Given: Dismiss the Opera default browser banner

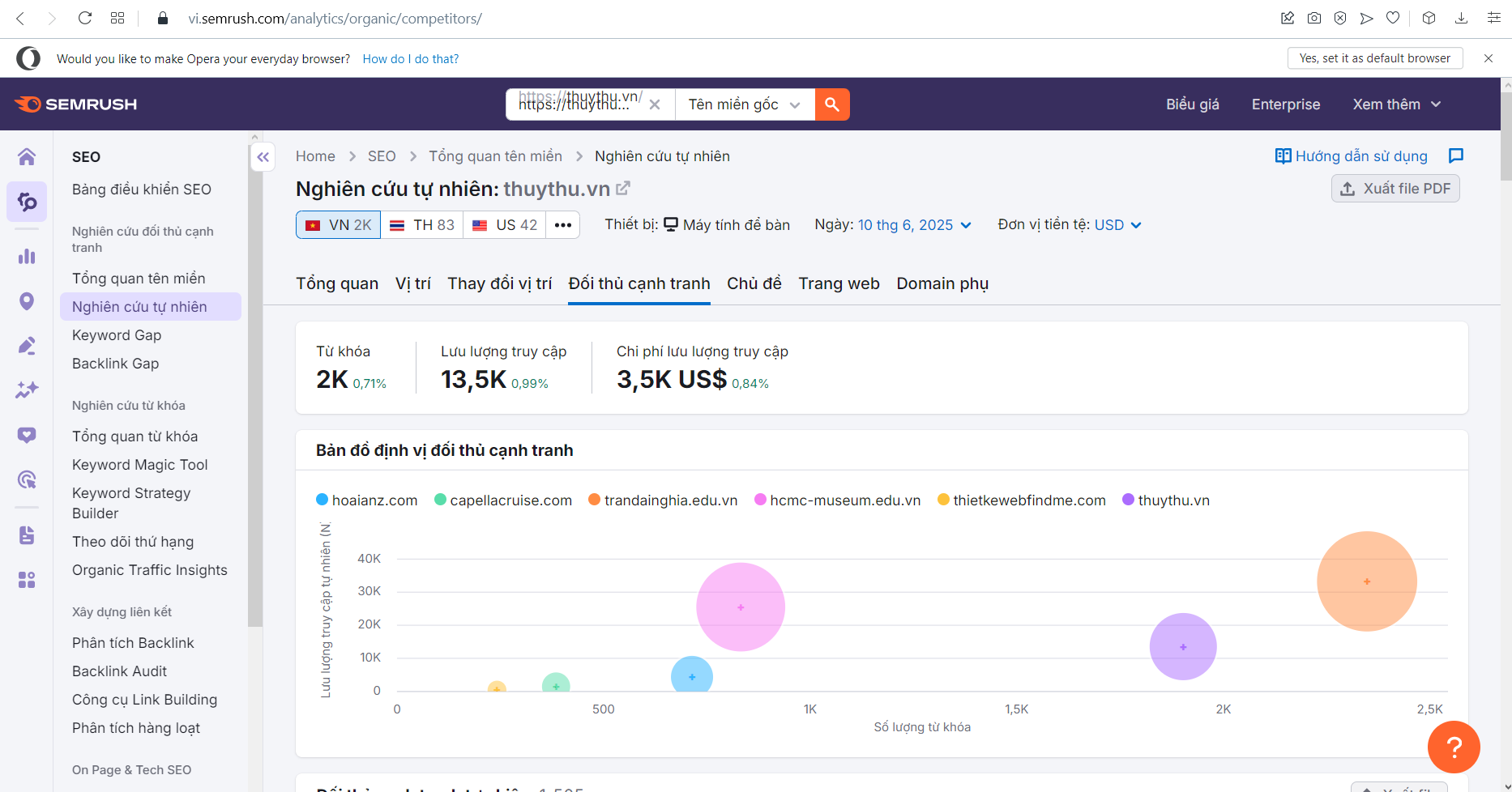Looking at the screenshot, I should tap(1489, 58).
